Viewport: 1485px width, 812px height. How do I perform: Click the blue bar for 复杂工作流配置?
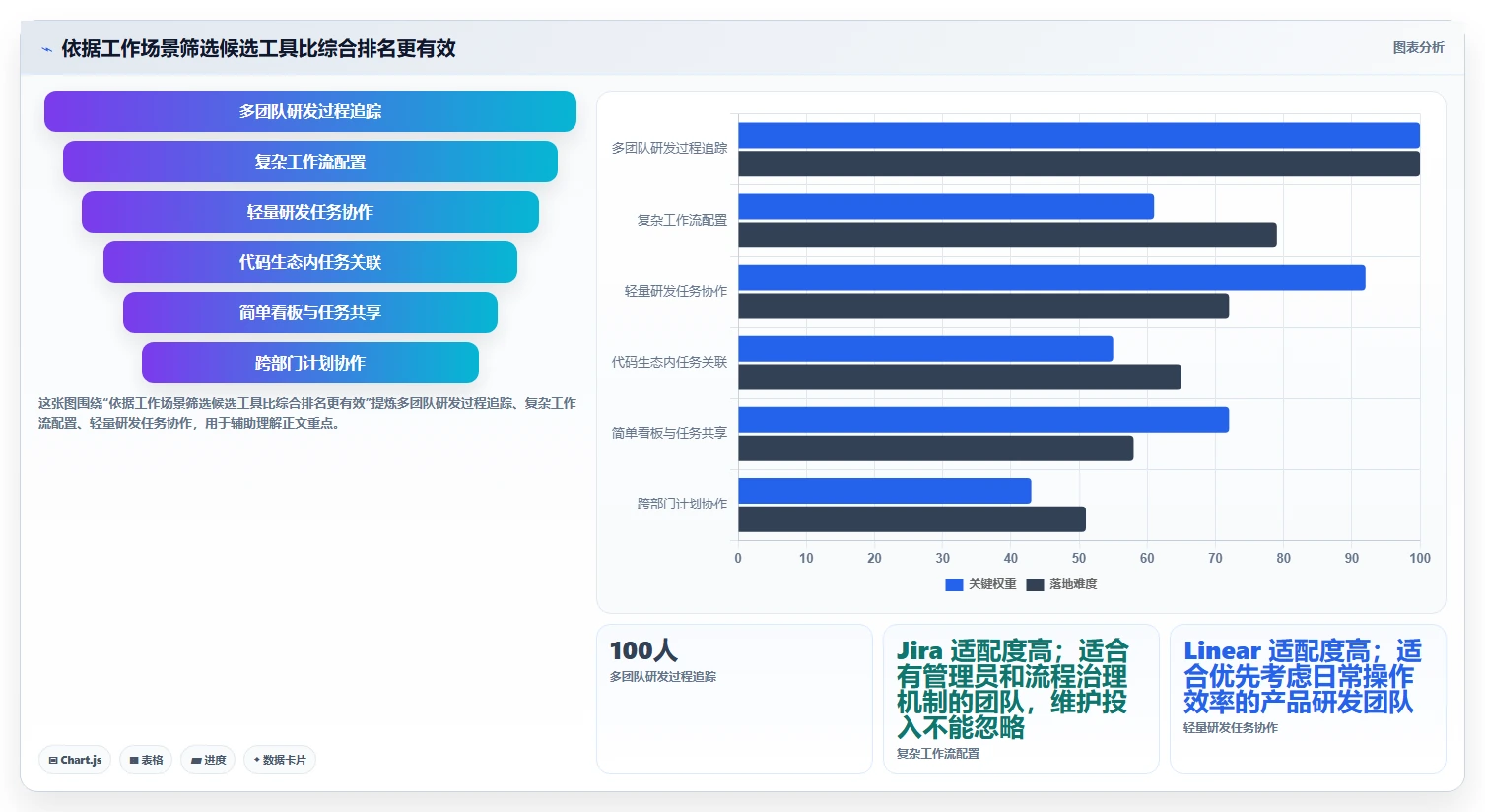pyautogui.click(x=946, y=206)
